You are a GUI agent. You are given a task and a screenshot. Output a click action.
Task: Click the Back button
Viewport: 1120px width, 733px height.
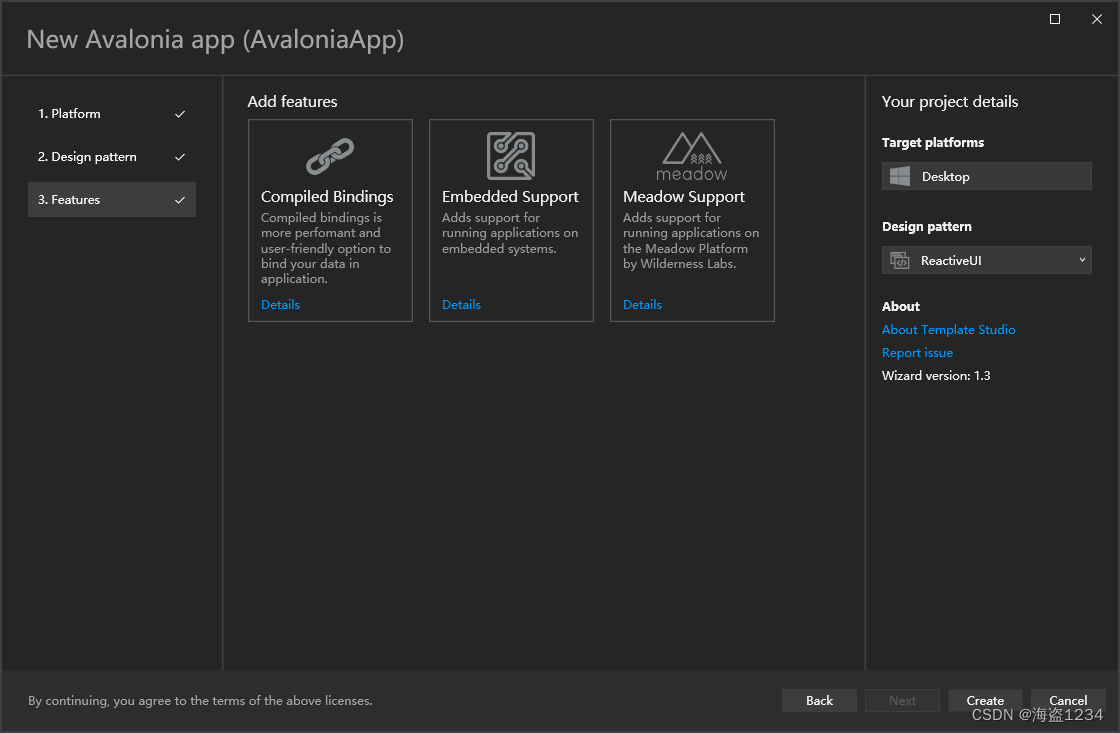[x=819, y=701]
